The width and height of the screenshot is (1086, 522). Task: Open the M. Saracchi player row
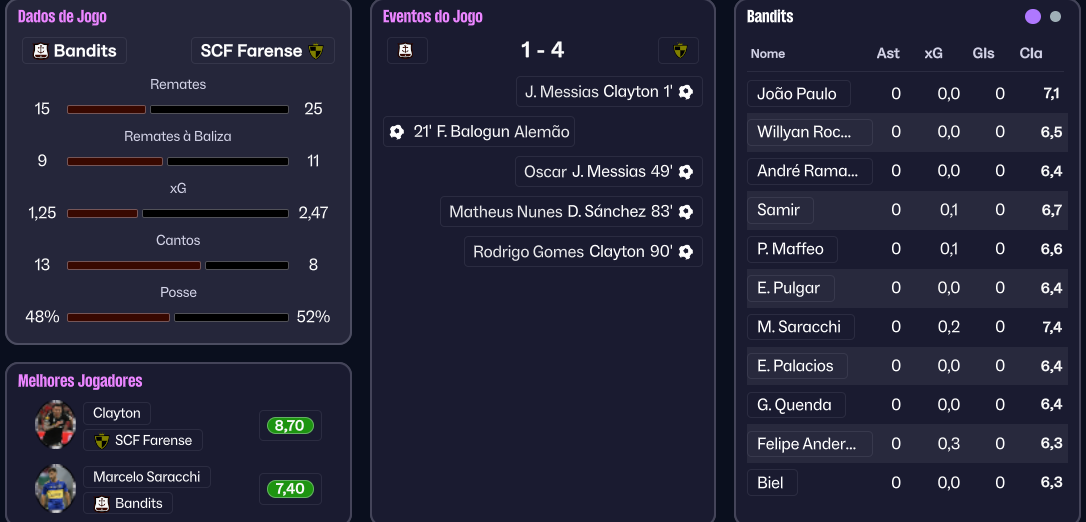(x=799, y=327)
